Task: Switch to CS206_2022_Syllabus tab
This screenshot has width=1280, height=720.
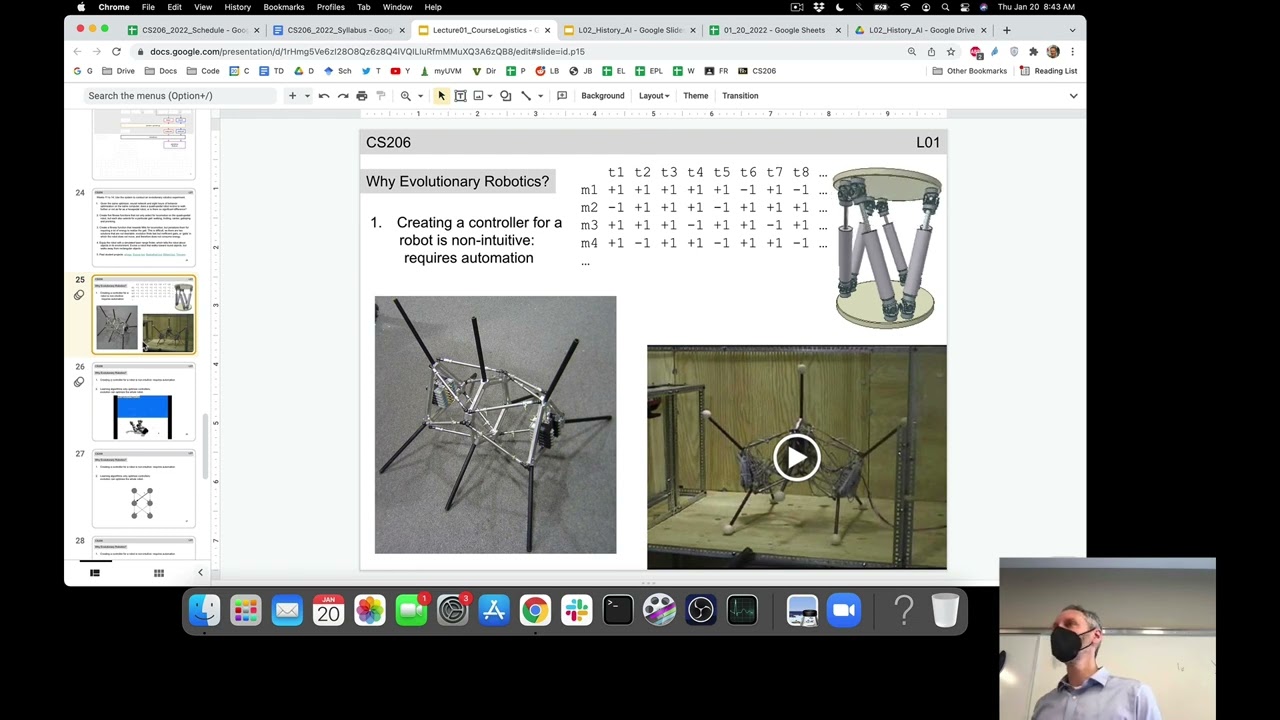Action: 340,30
